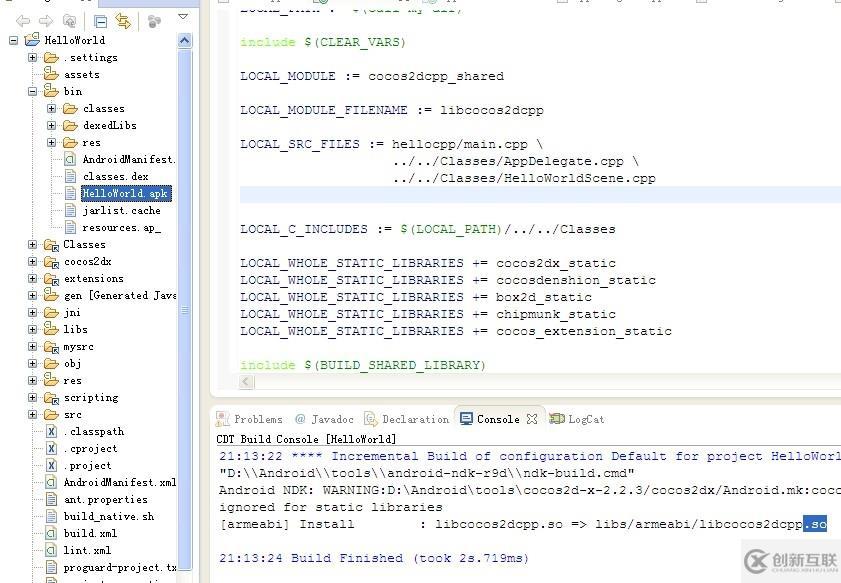Click the highlighted '.so' text in console

tap(815, 523)
